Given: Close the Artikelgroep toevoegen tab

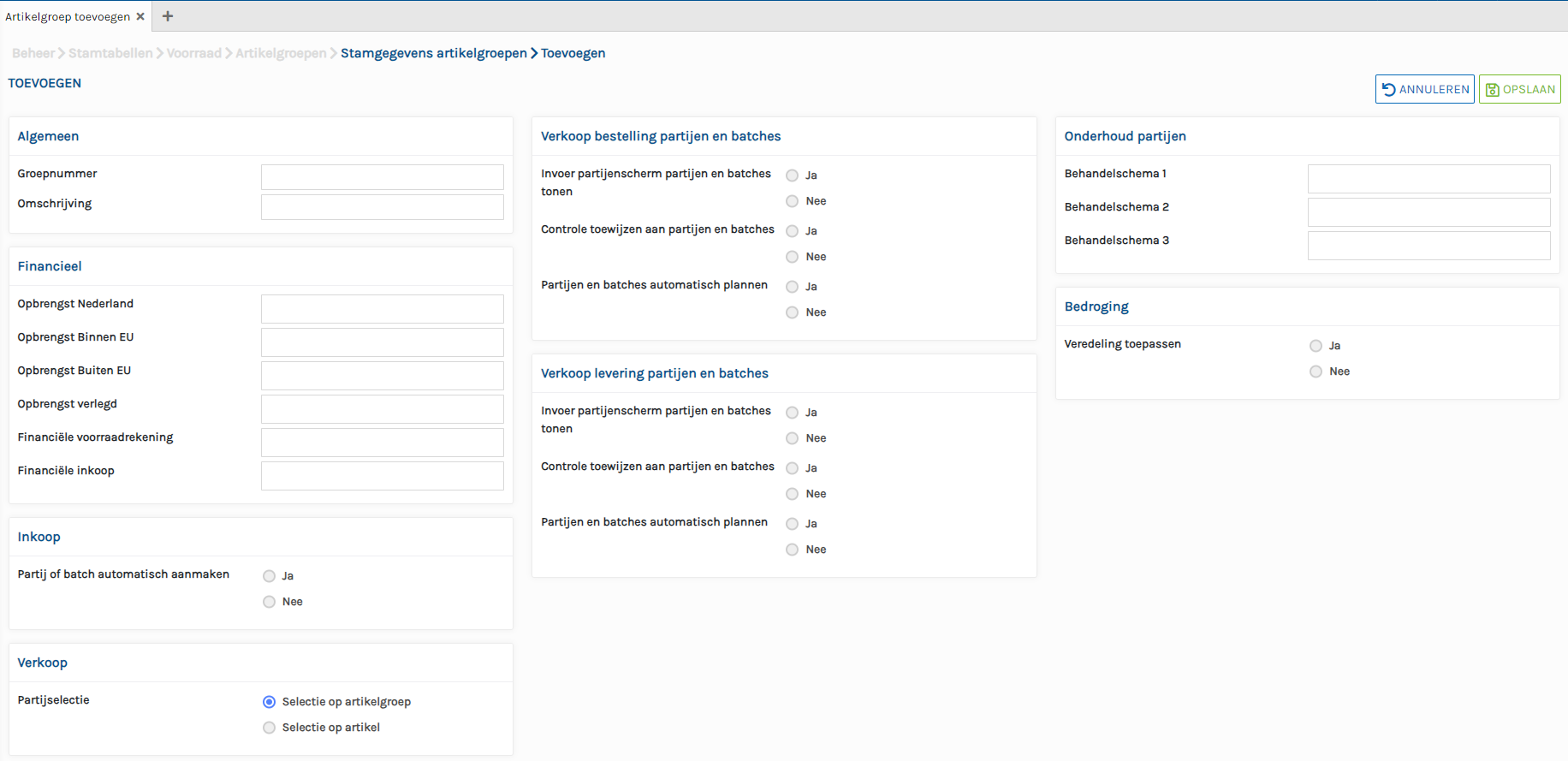Looking at the screenshot, I should point(140,16).
